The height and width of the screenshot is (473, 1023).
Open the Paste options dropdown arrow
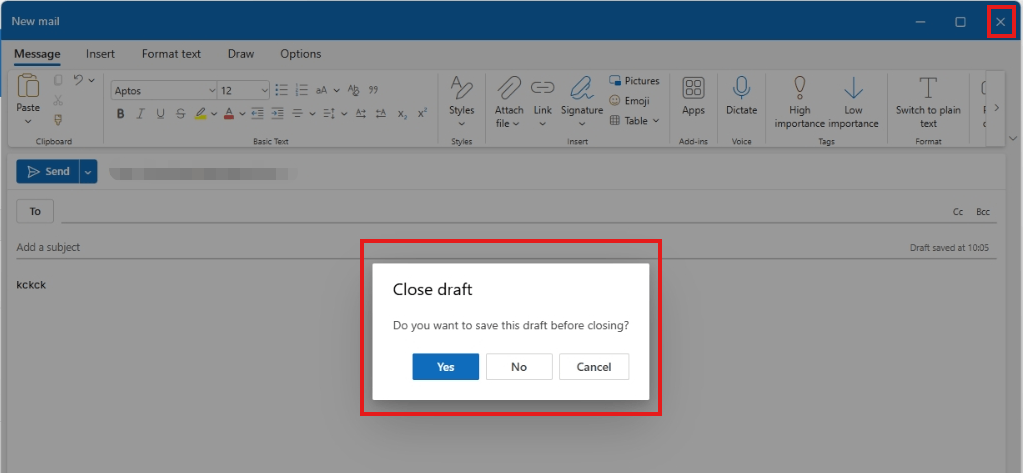point(28,121)
